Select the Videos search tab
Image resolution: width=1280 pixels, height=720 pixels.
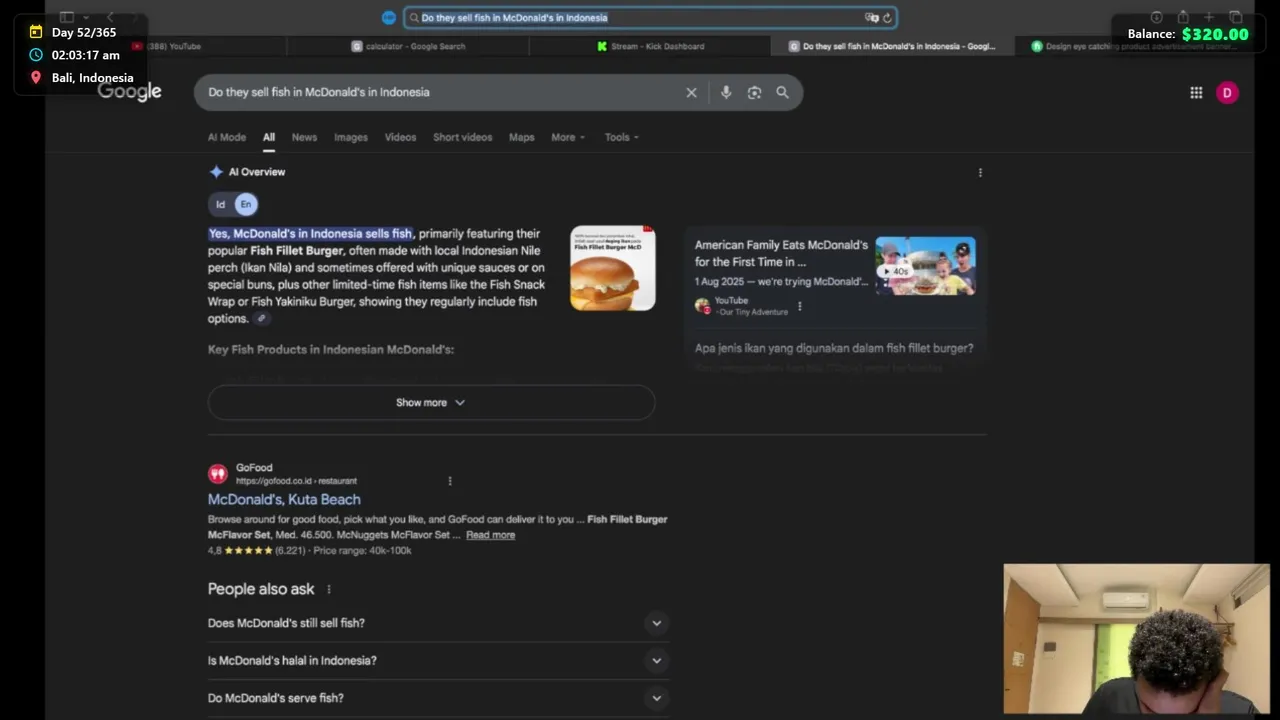400,137
